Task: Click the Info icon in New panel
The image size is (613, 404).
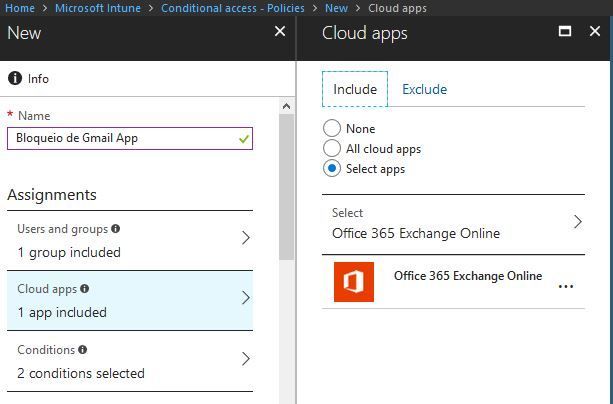Action: (x=15, y=79)
